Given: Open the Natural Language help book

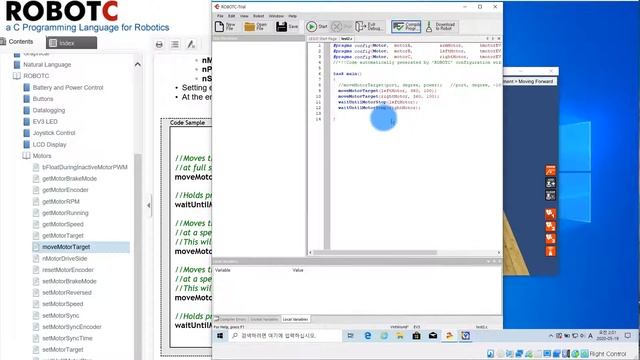Looking at the screenshot, I should pyautogui.click(x=47, y=64).
